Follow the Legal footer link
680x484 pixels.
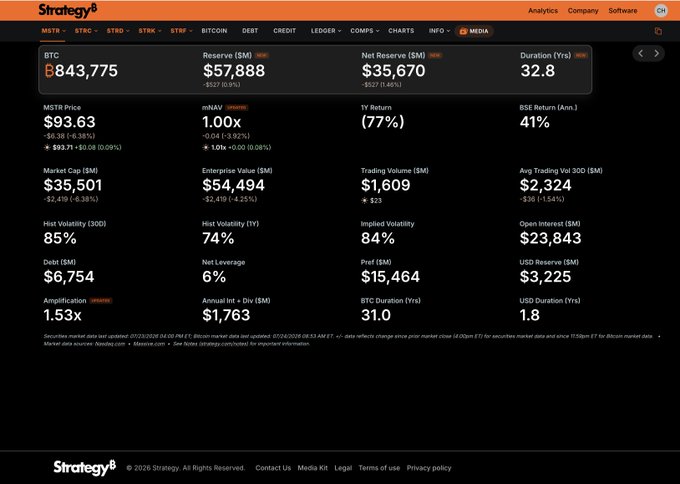tap(343, 468)
